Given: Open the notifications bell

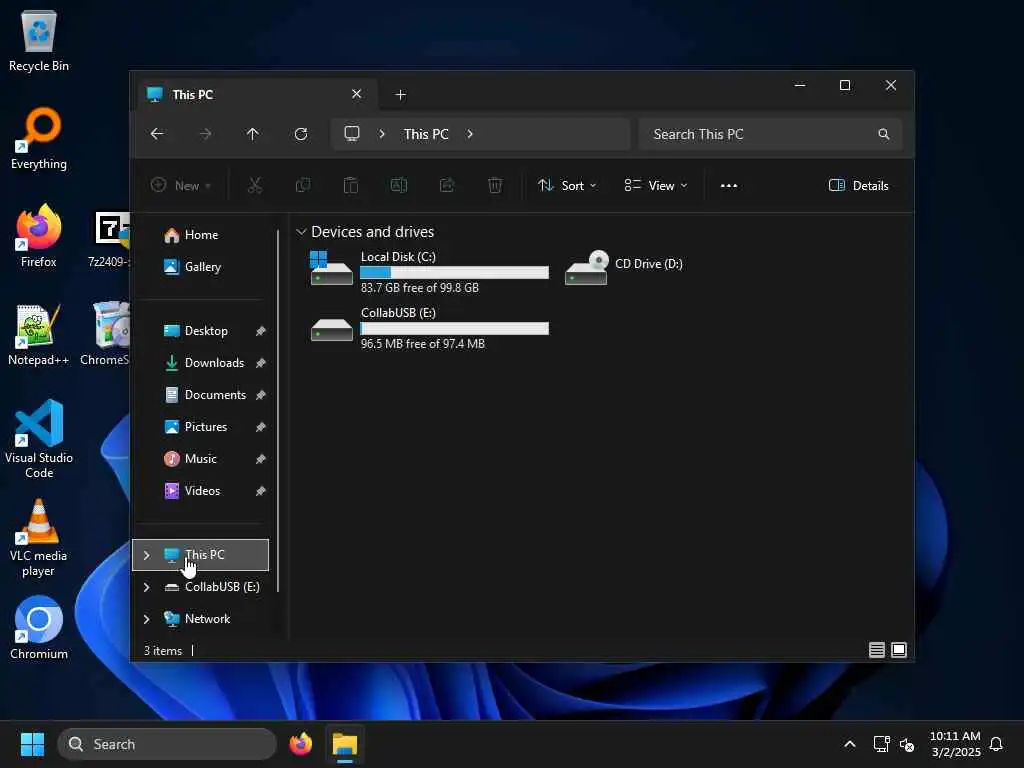Looking at the screenshot, I should click(997, 744).
